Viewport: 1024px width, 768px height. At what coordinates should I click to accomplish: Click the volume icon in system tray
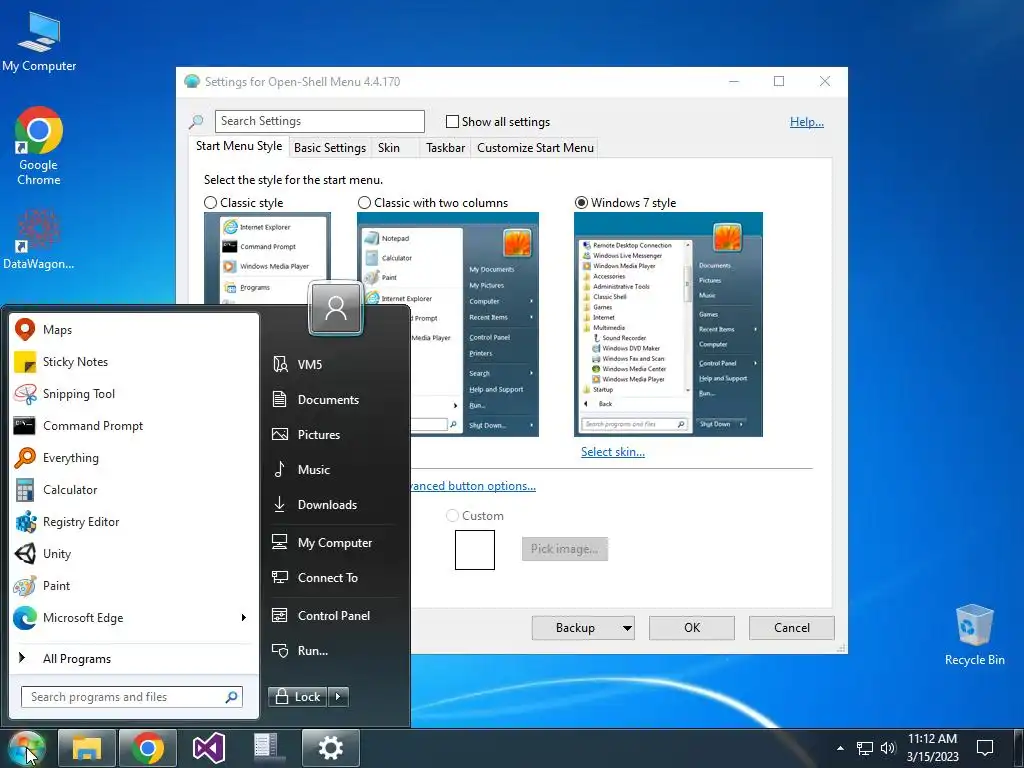888,748
